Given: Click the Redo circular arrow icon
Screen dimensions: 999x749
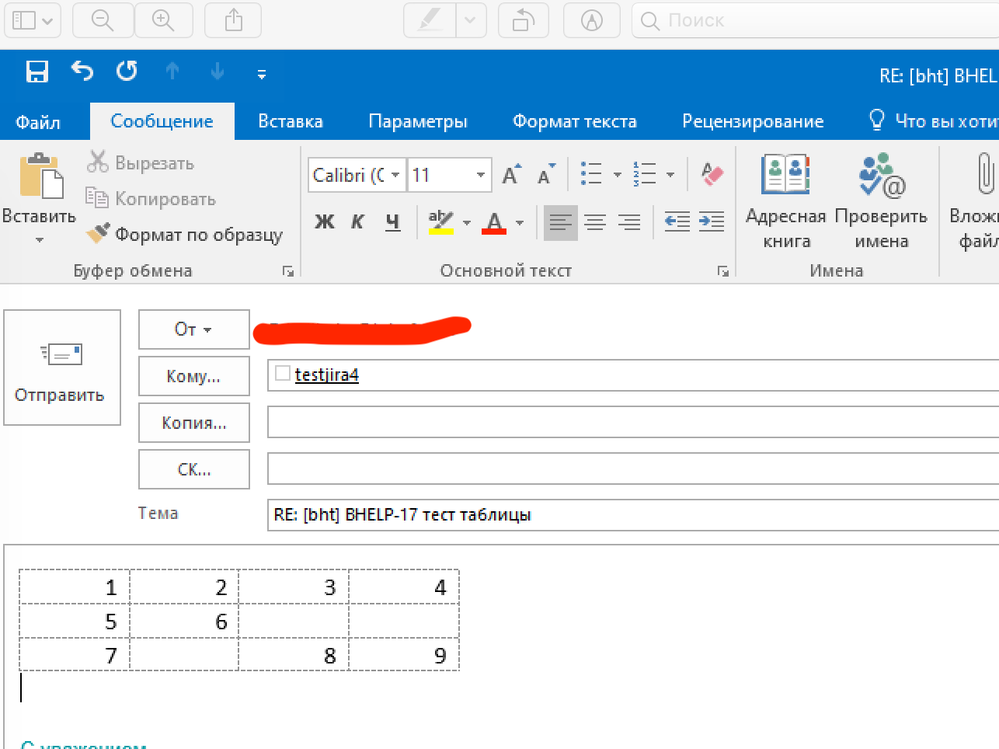Looking at the screenshot, I should pyautogui.click(x=127, y=71).
